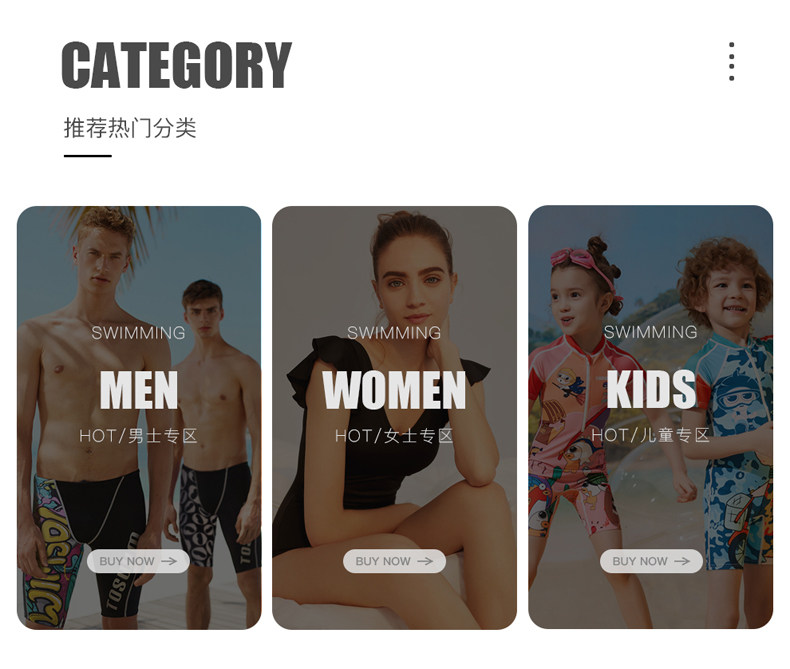The height and width of the screenshot is (669, 790).
Task: Click the BUY NOW button on Men card
Action: point(138,561)
